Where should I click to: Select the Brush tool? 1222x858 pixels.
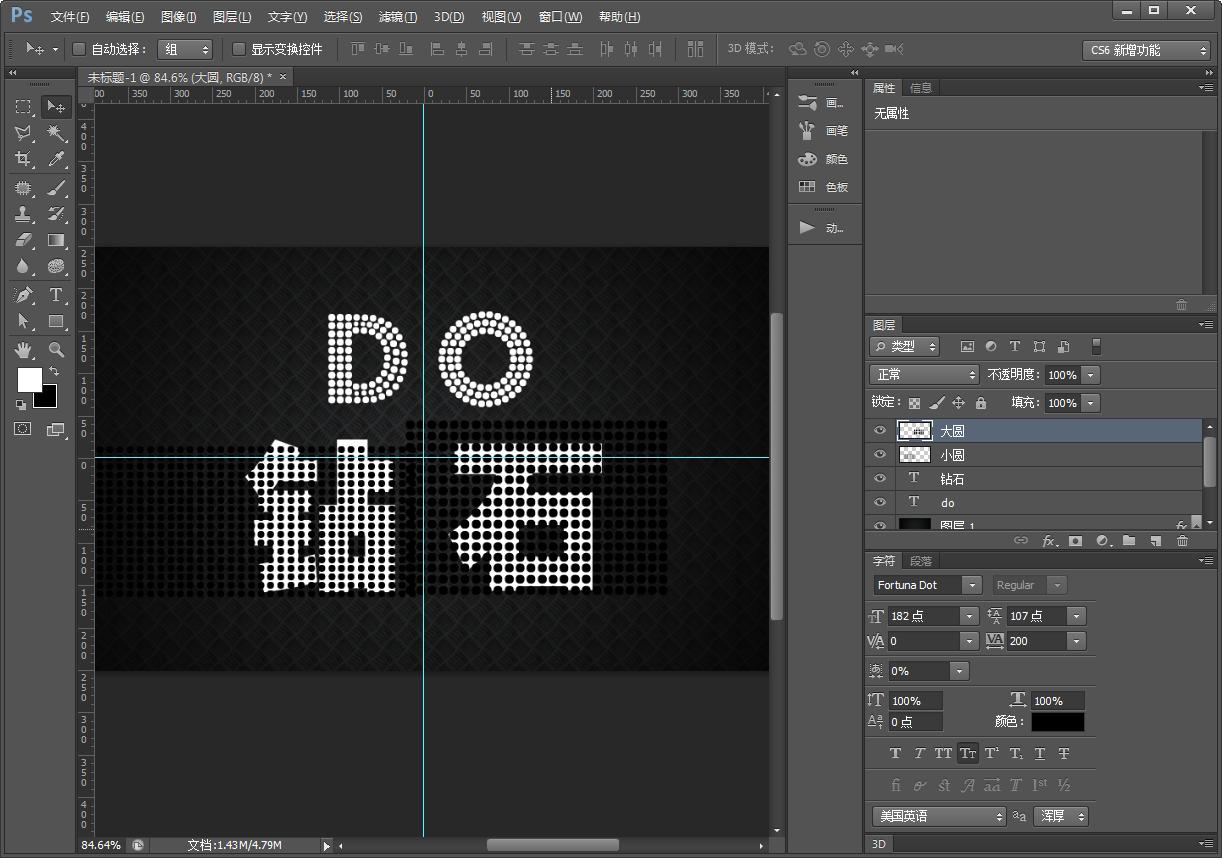56,187
